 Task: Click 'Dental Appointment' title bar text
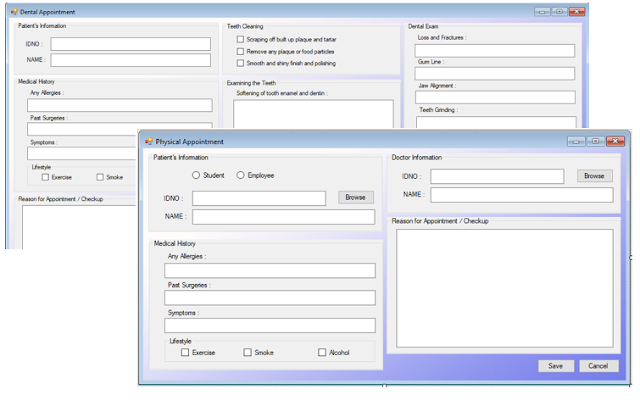pos(48,12)
